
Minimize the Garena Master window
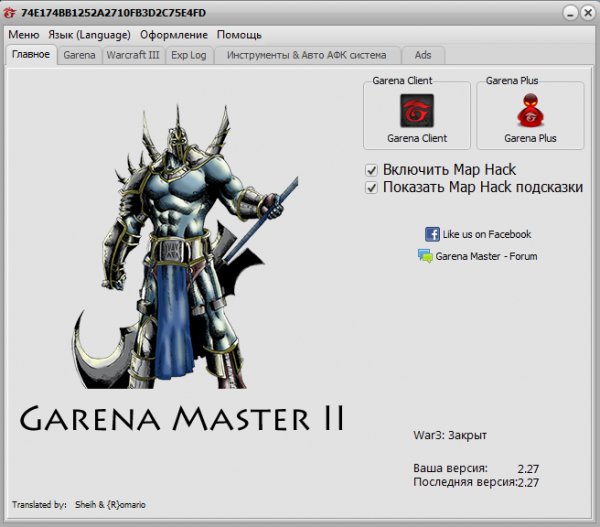[570, 13]
